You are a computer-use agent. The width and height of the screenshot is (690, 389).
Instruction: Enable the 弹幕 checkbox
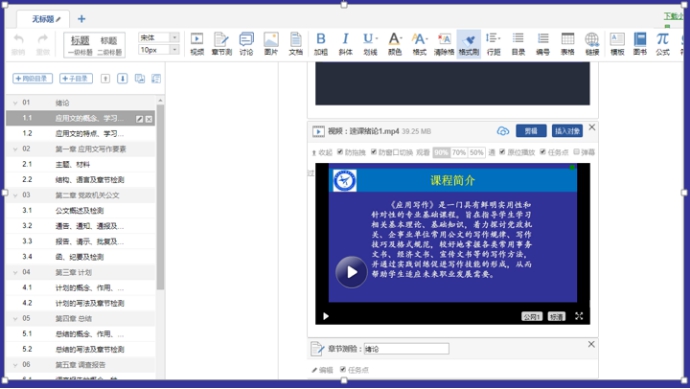pyautogui.click(x=576, y=152)
